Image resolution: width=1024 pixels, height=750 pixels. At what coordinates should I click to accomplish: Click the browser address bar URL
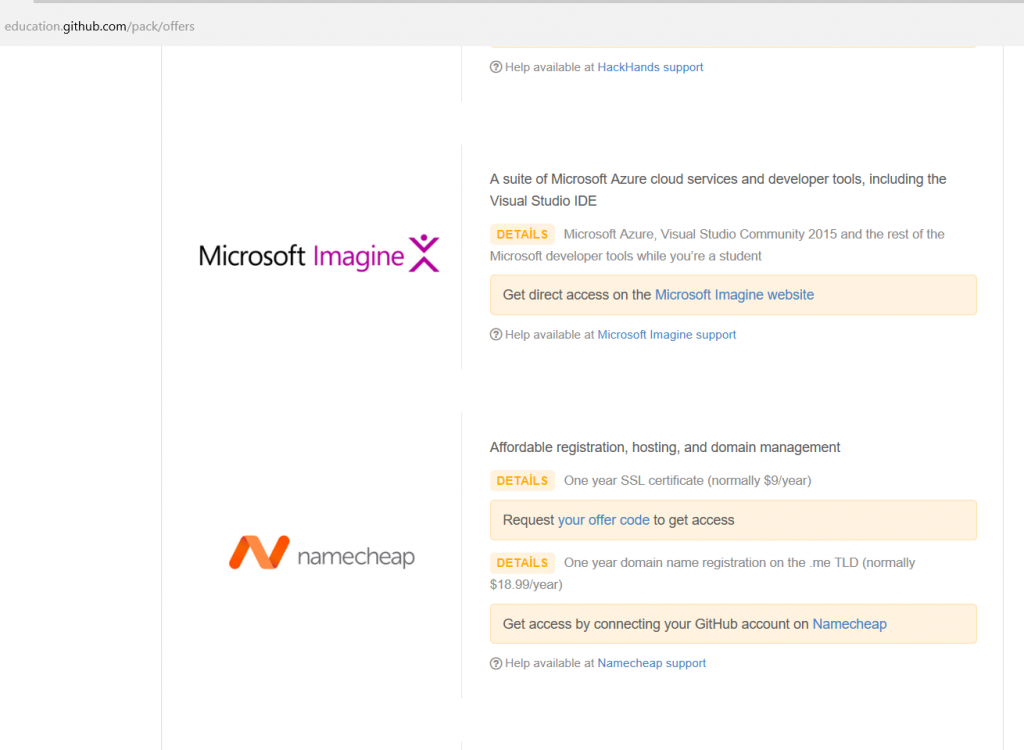(x=99, y=27)
